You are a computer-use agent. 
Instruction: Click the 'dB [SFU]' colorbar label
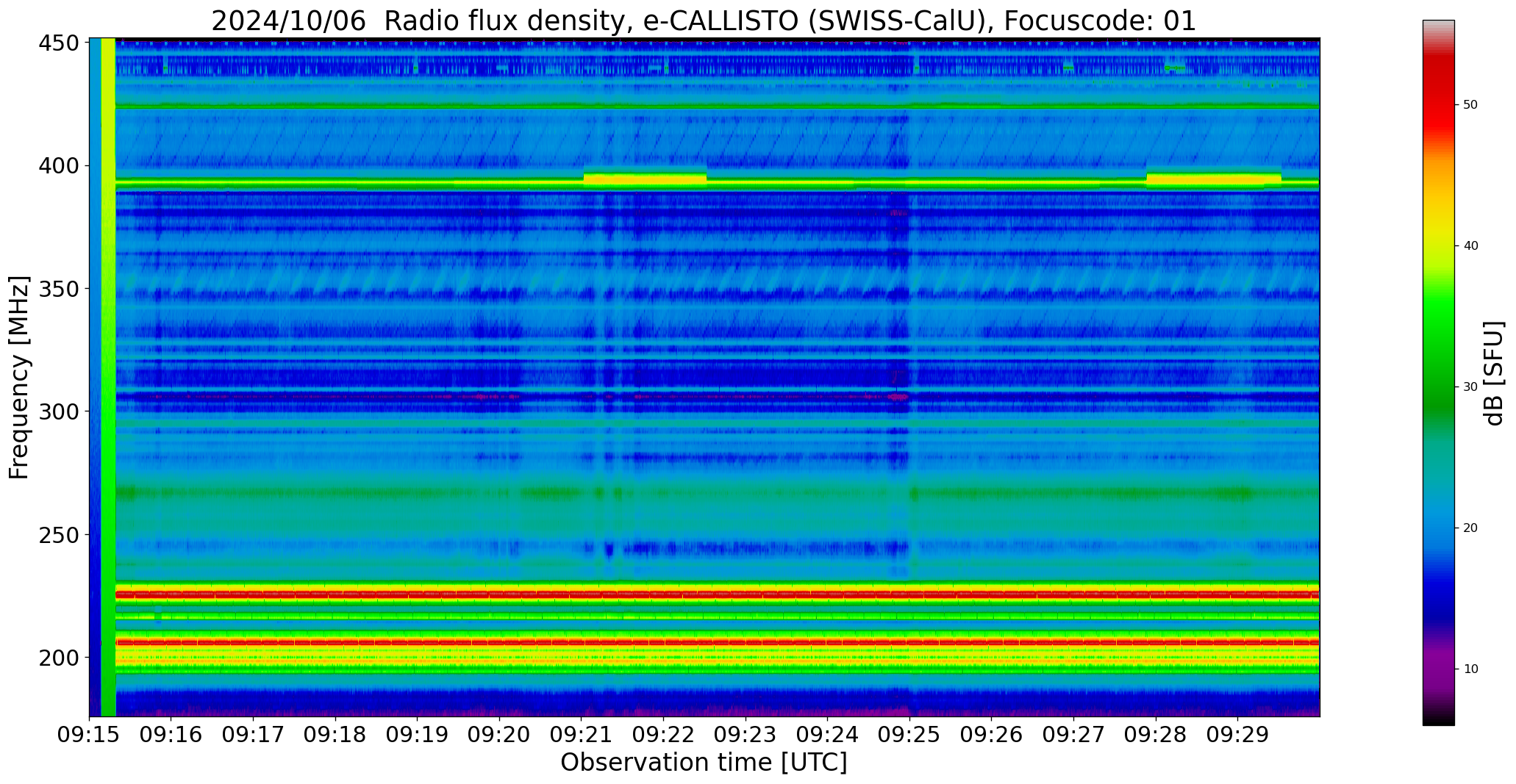point(1493,373)
